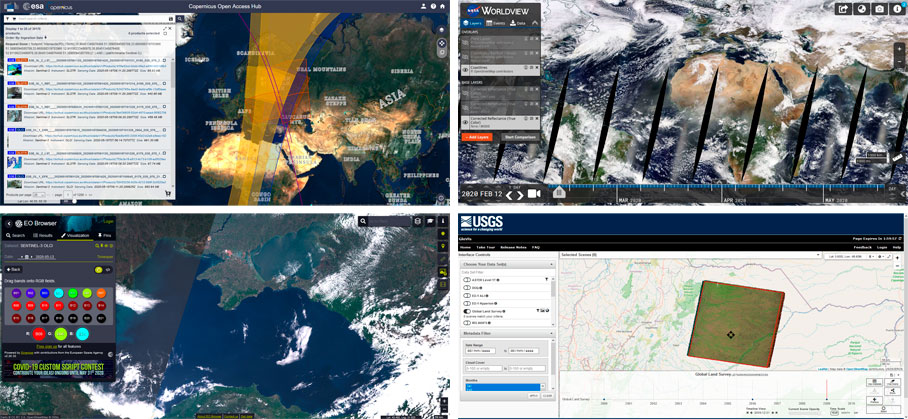
Task: Open info icon in EO Browser top right
Action: point(443,221)
